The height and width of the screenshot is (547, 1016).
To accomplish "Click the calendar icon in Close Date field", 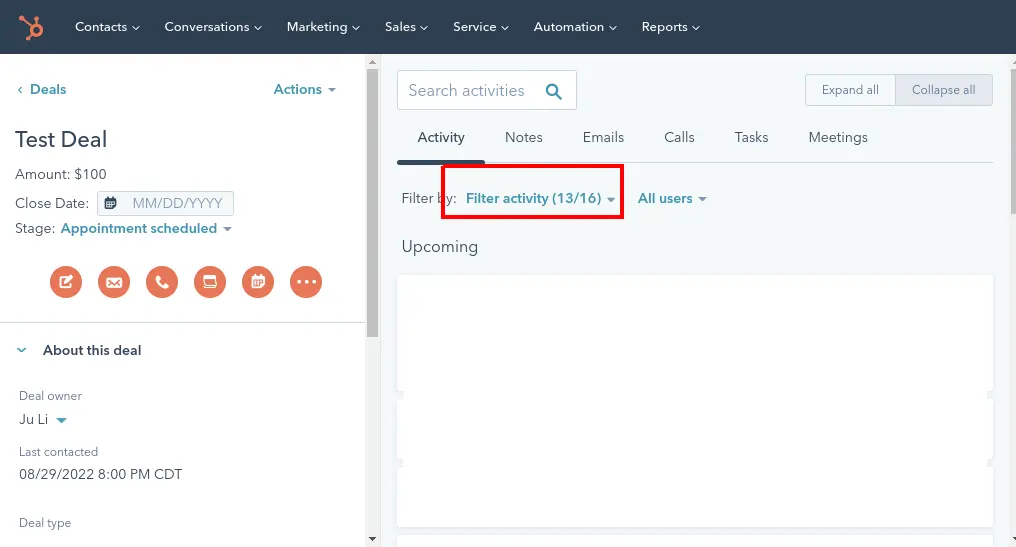I will point(111,203).
